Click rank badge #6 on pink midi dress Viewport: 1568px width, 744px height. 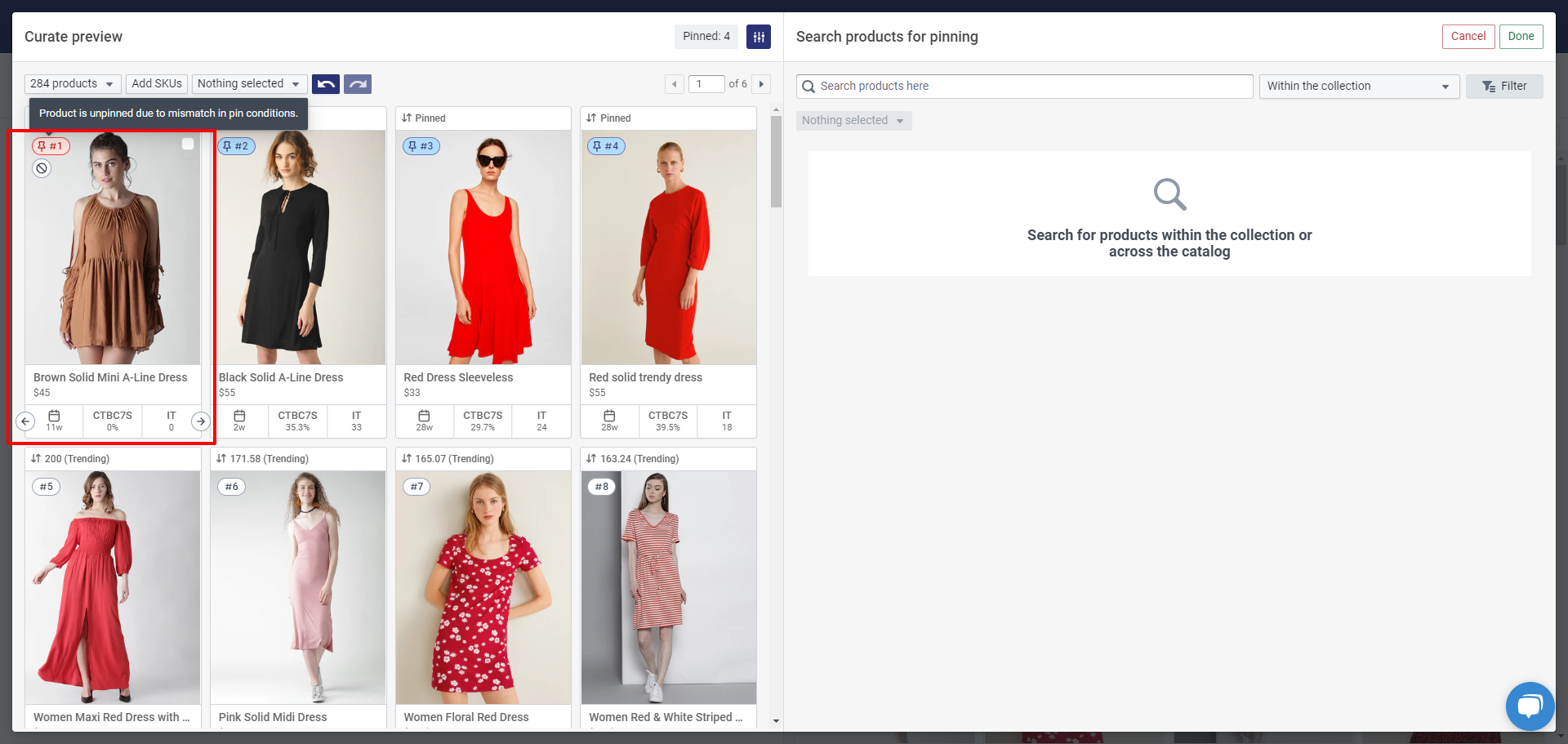(231, 487)
